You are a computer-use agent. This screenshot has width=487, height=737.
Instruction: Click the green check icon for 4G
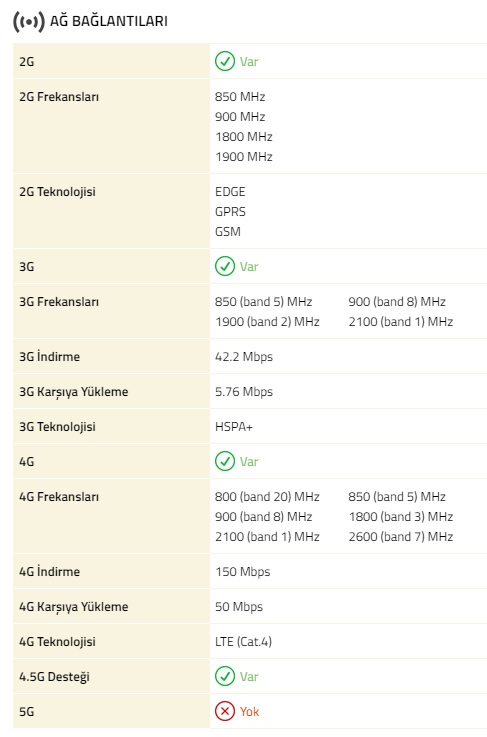[225, 461]
